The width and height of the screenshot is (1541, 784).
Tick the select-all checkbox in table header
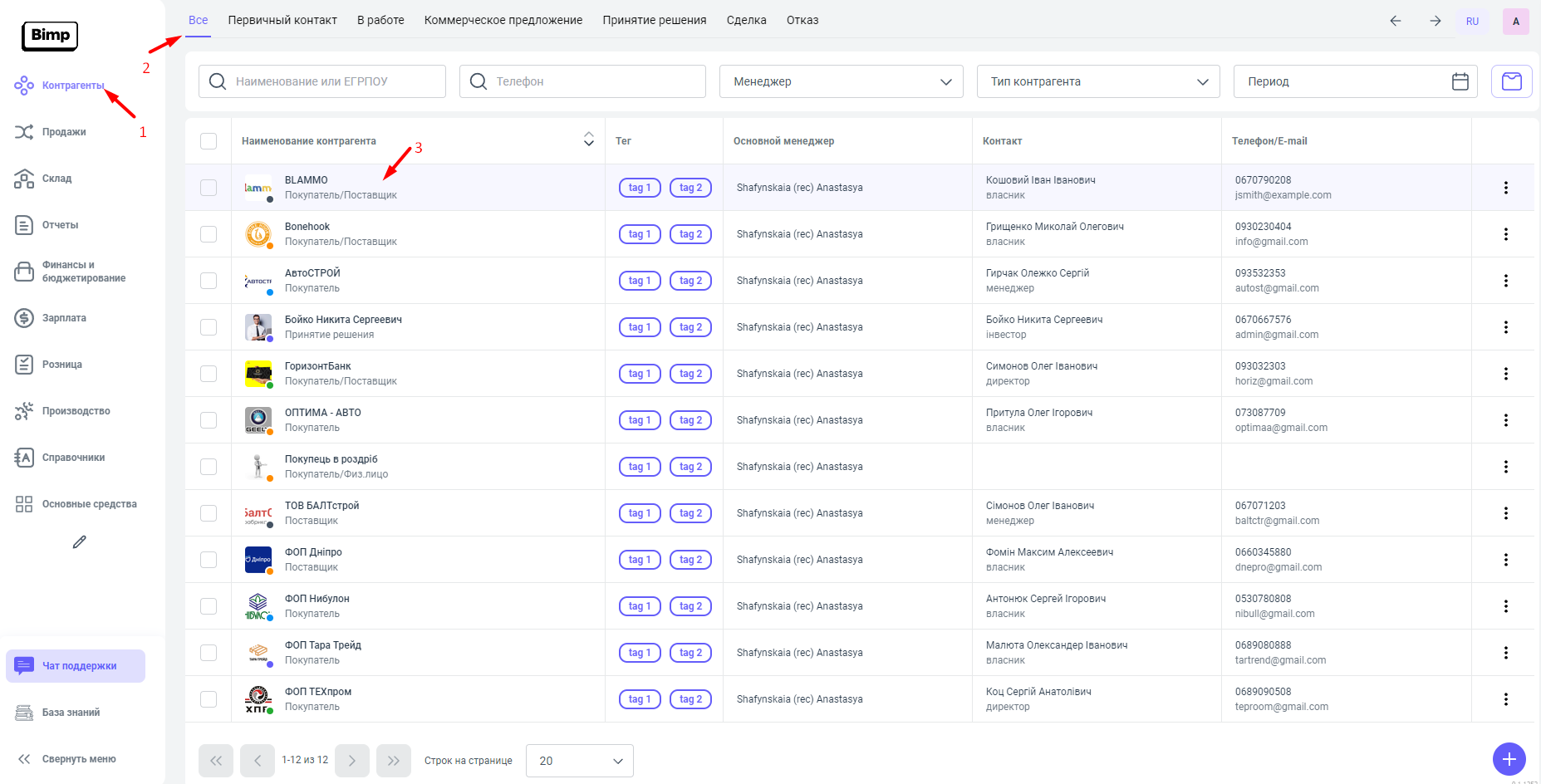point(209,141)
